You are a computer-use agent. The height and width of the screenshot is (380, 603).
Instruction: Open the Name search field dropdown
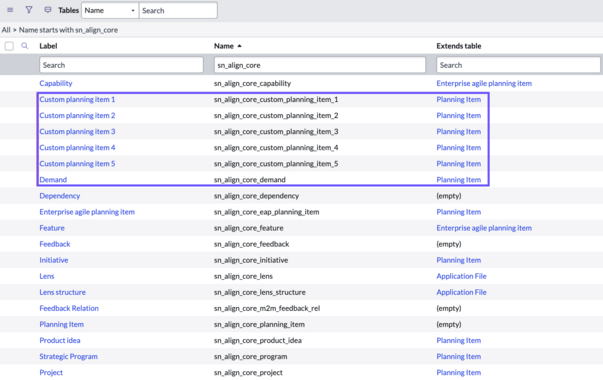point(110,10)
